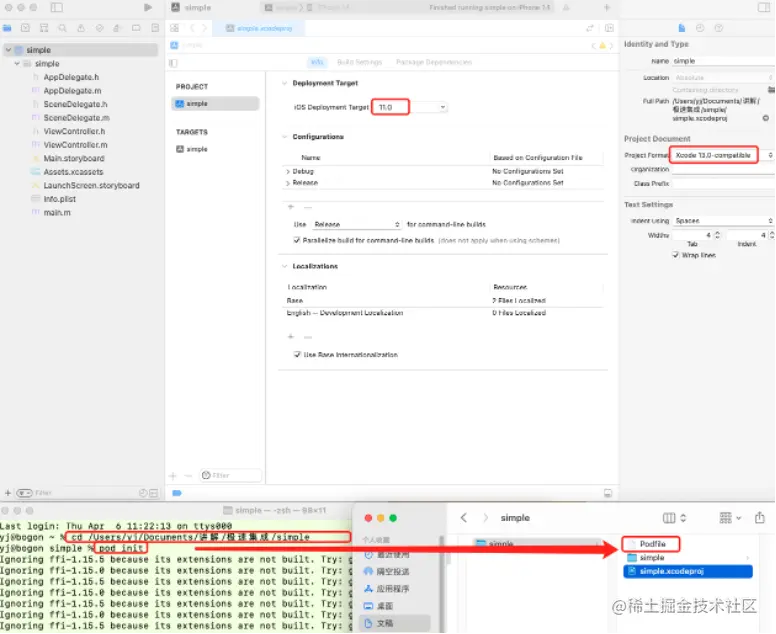Collapse the Deployment Target section
This screenshot has height=634, width=776.
click(285, 83)
